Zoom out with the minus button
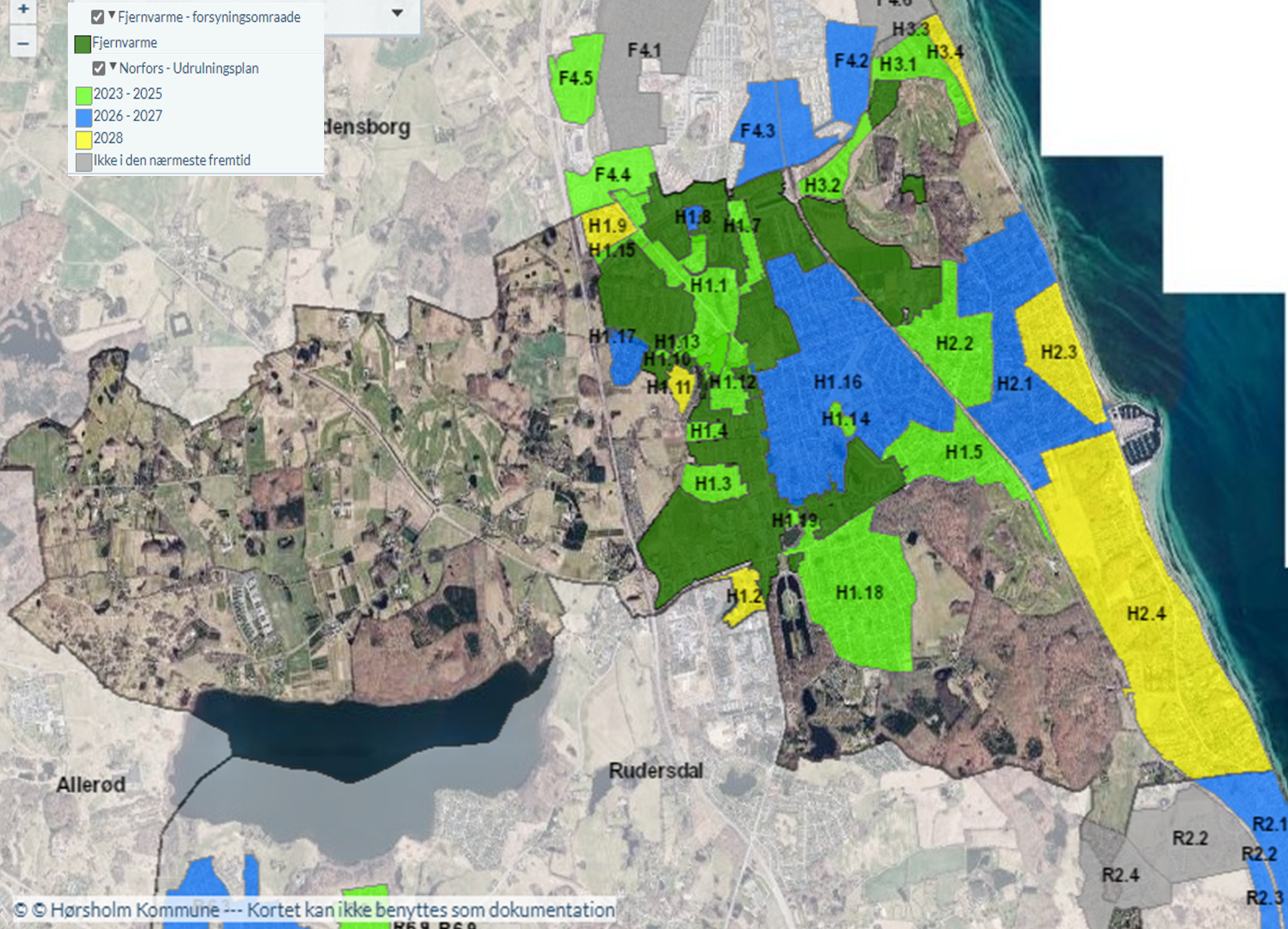Viewport: 1288px width, 929px height. click(x=23, y=43)
